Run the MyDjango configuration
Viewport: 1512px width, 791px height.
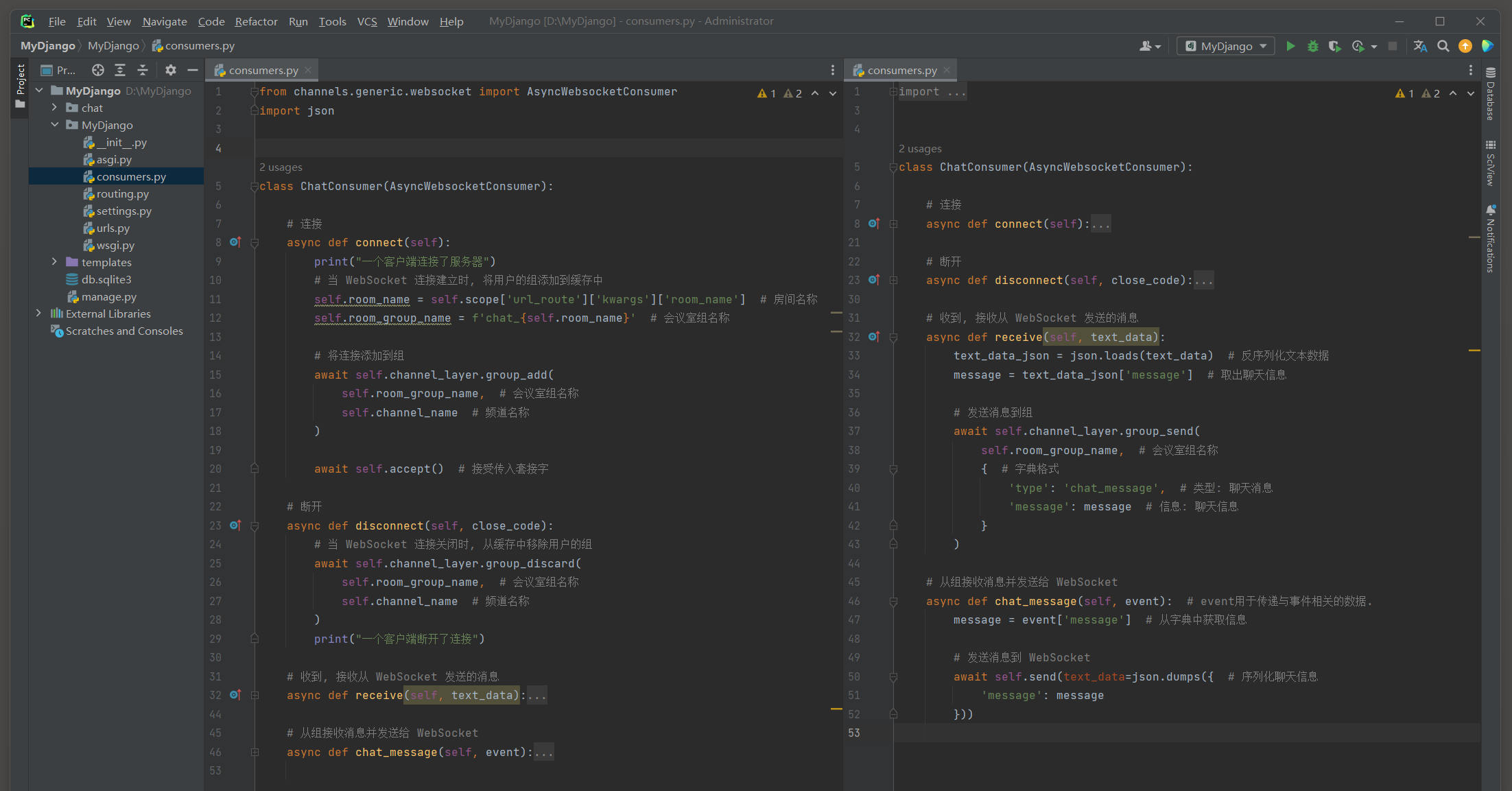click(x=1290, y=46)
